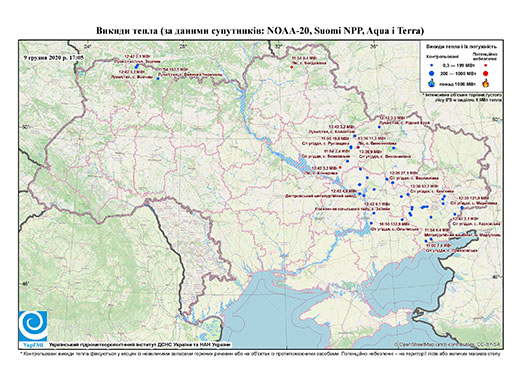Click the 'понад 1000 МВт' legend label
The width and height of the screenshot is (520, 368).
(x=458, y=83)
